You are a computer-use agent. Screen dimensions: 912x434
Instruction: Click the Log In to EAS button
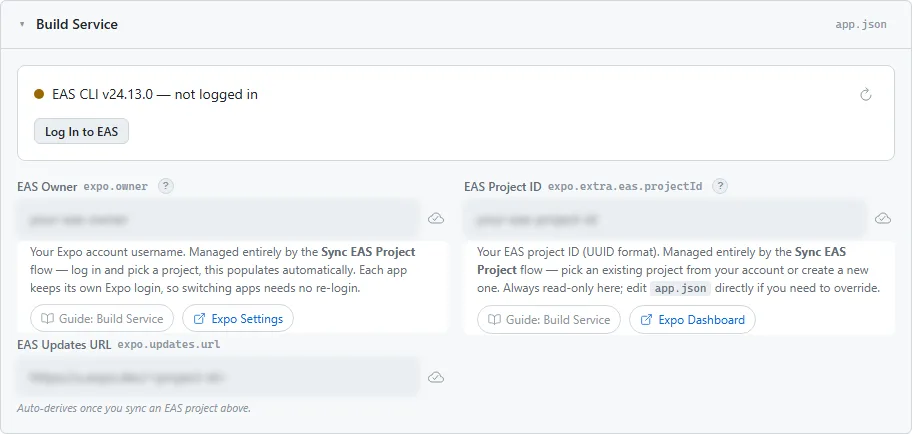point(81,131)
